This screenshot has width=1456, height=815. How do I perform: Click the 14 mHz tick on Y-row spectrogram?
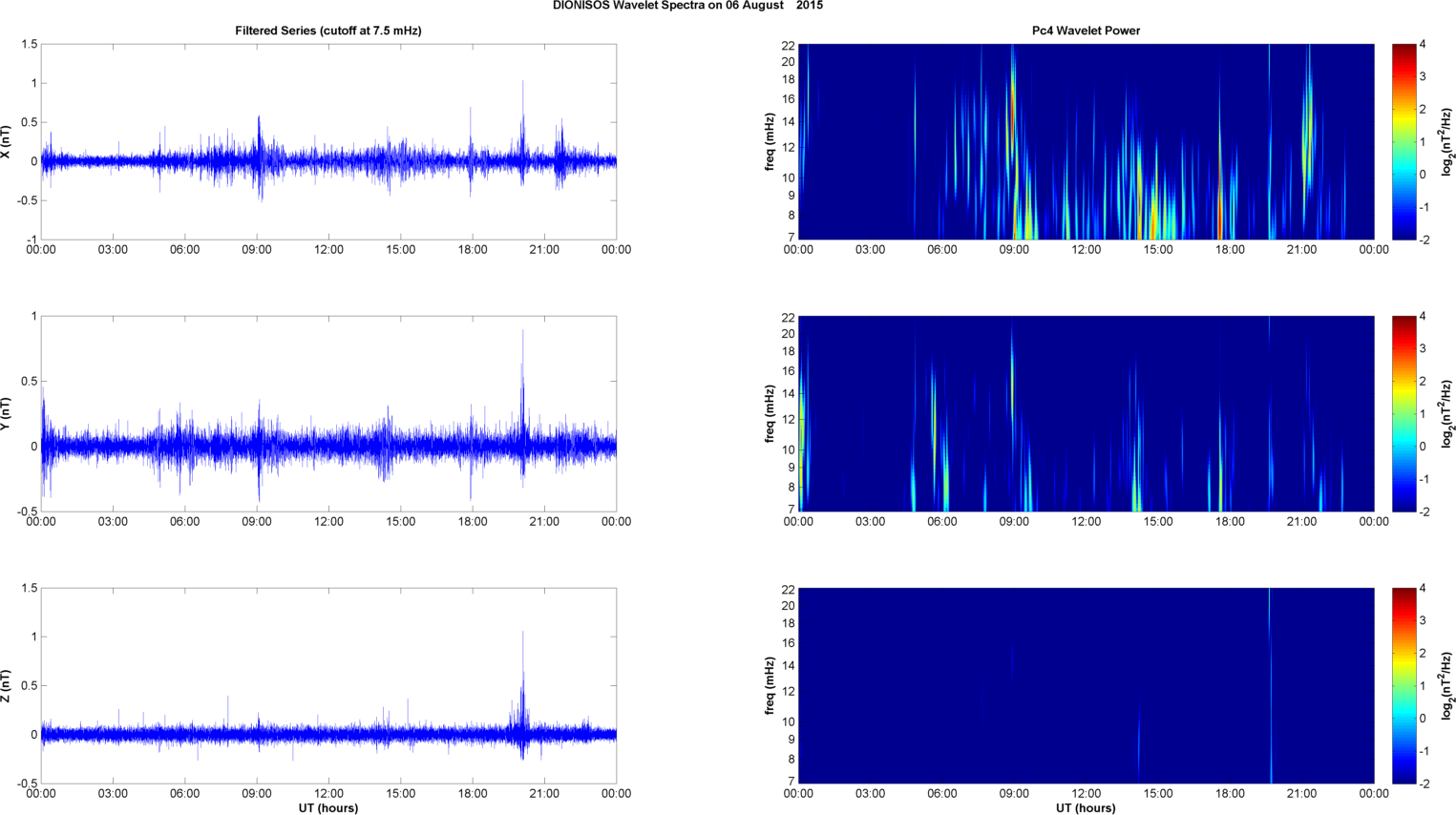(x=788, y=393)
